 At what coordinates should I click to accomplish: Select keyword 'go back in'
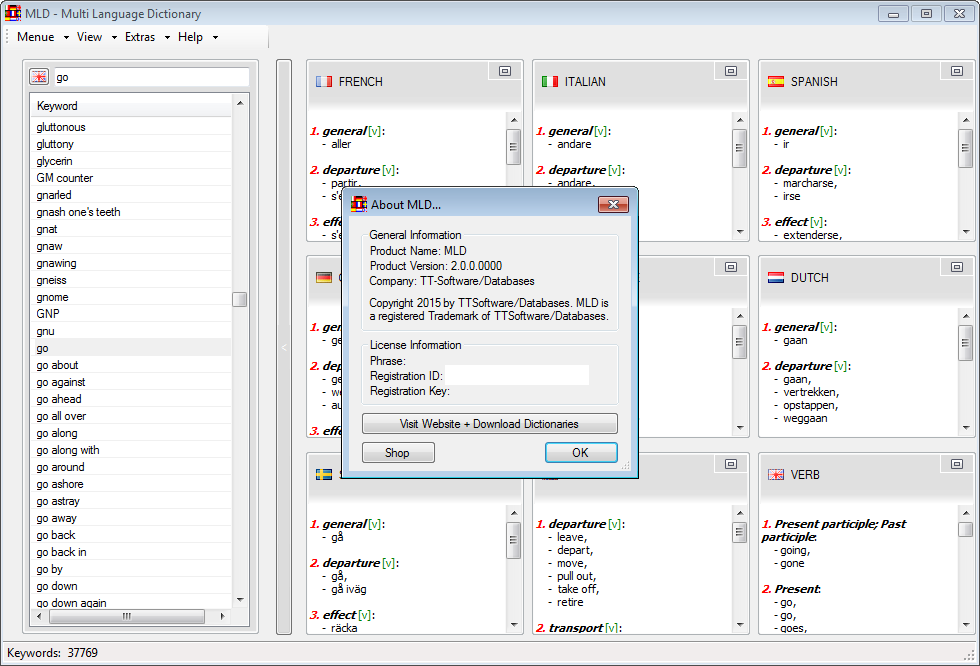click(131, 552)
